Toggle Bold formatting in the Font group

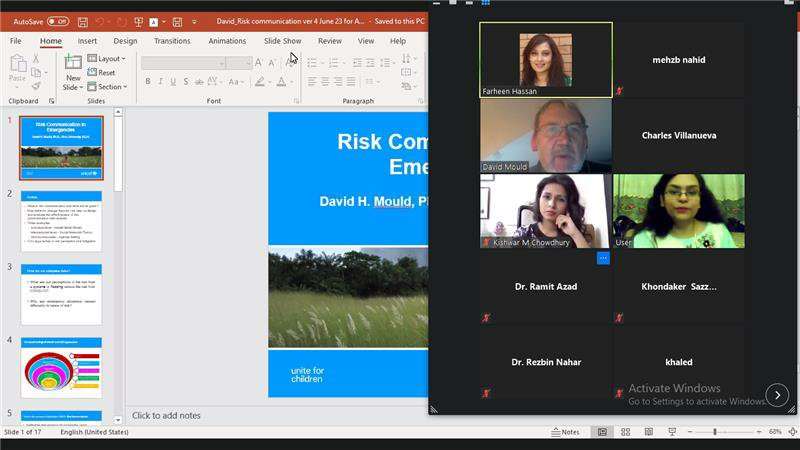click(x=148, y=82)
